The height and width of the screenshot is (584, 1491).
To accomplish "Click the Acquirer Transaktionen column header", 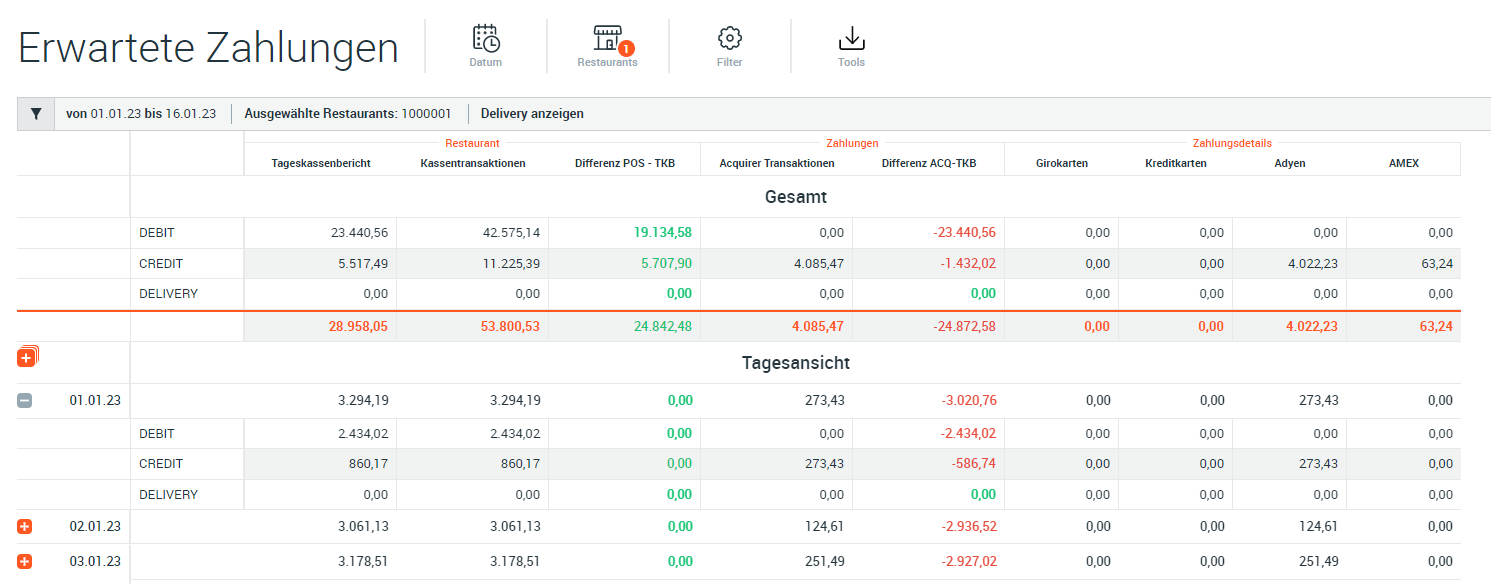I will pyautogui.click(x=777, y=163).
